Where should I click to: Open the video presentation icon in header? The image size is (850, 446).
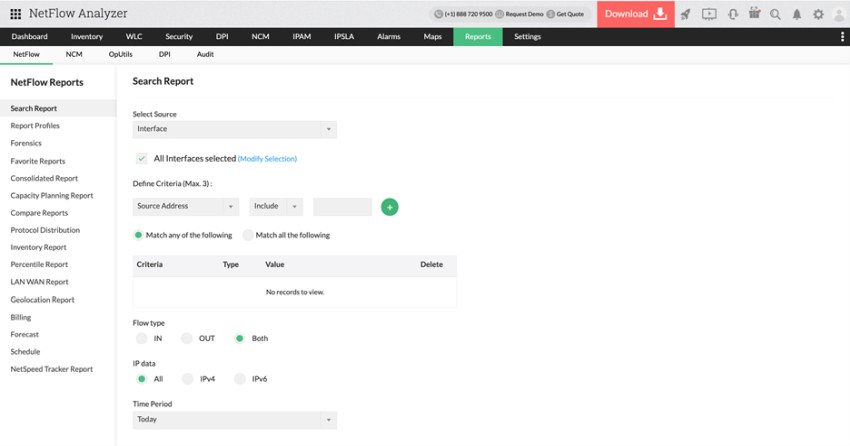709,14
